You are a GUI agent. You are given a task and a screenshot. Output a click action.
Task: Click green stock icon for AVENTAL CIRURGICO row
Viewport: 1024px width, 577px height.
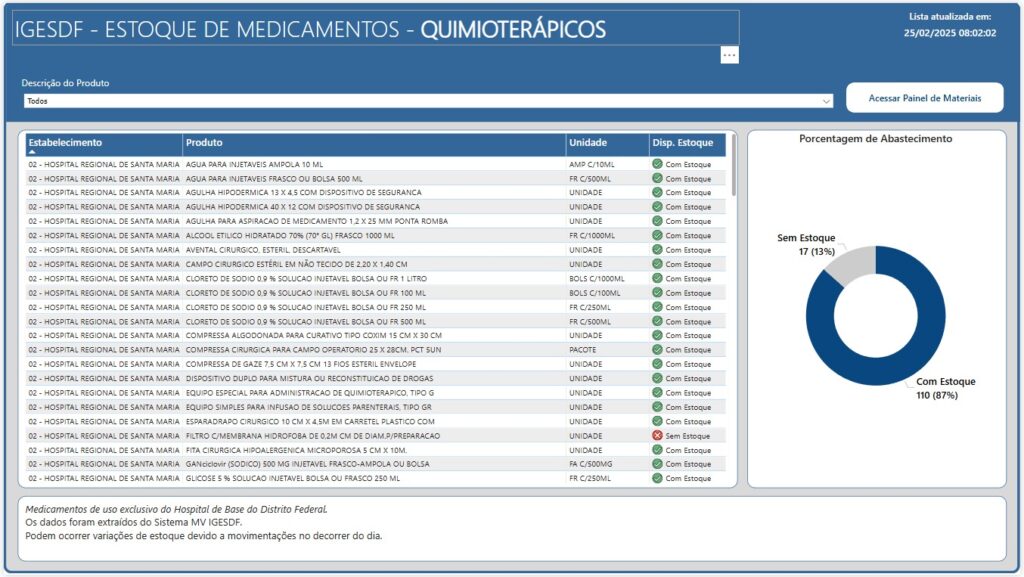(657, 250)
